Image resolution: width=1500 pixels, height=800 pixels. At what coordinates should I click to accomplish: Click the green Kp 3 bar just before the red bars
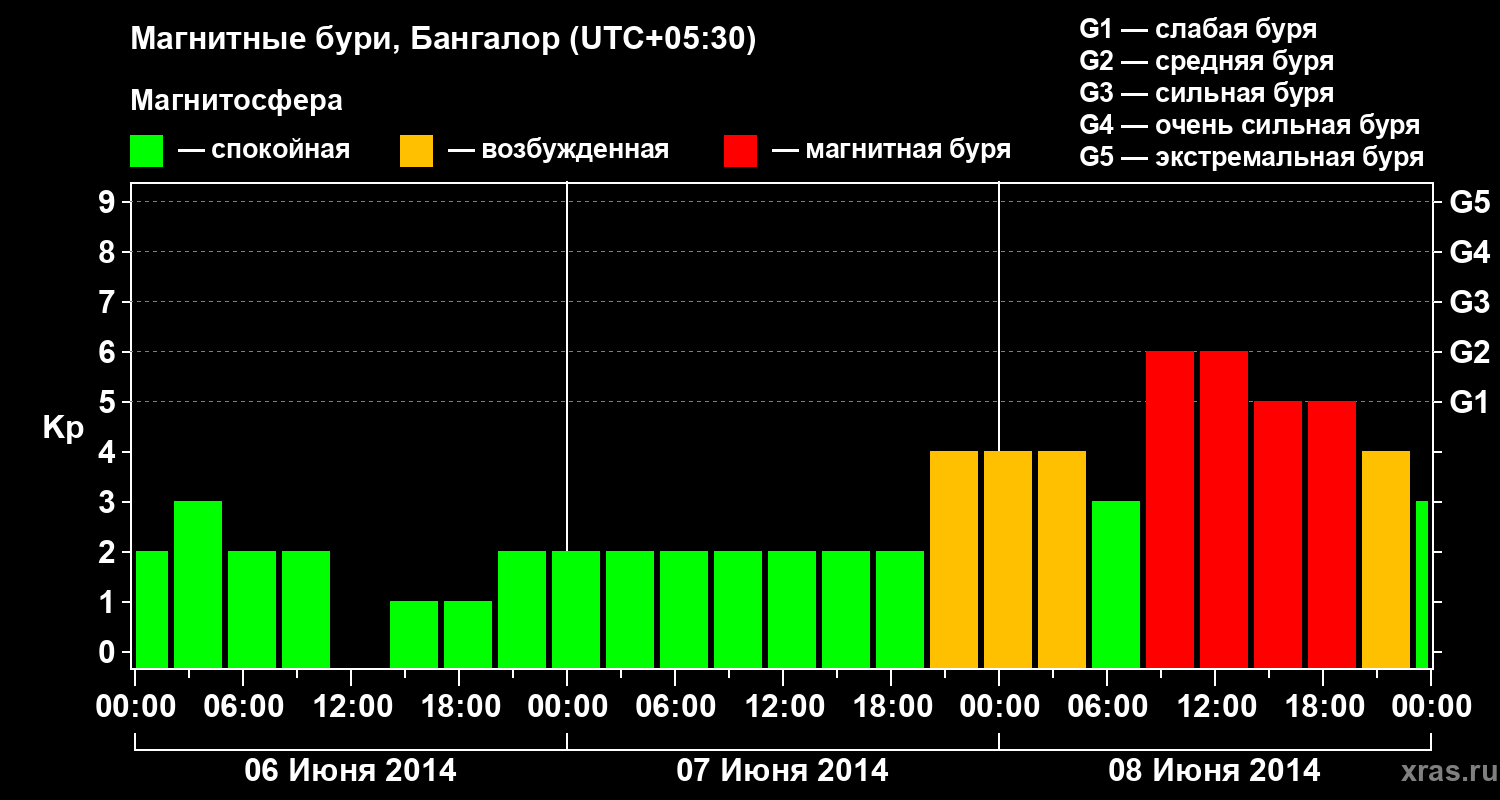click(x=1116, y=584)
